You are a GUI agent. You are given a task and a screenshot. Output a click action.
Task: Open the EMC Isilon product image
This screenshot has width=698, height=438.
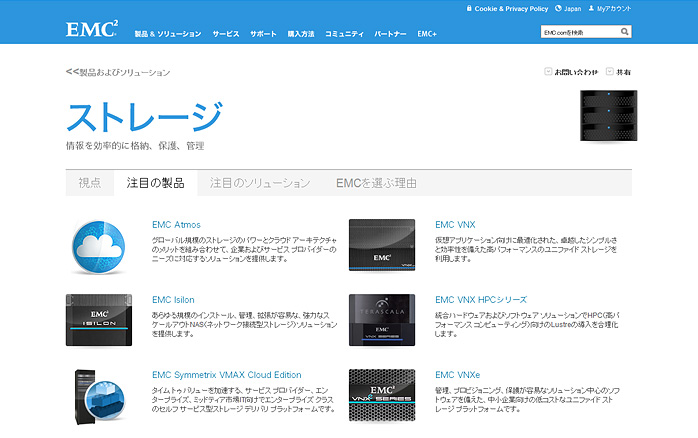click(99, 320)
